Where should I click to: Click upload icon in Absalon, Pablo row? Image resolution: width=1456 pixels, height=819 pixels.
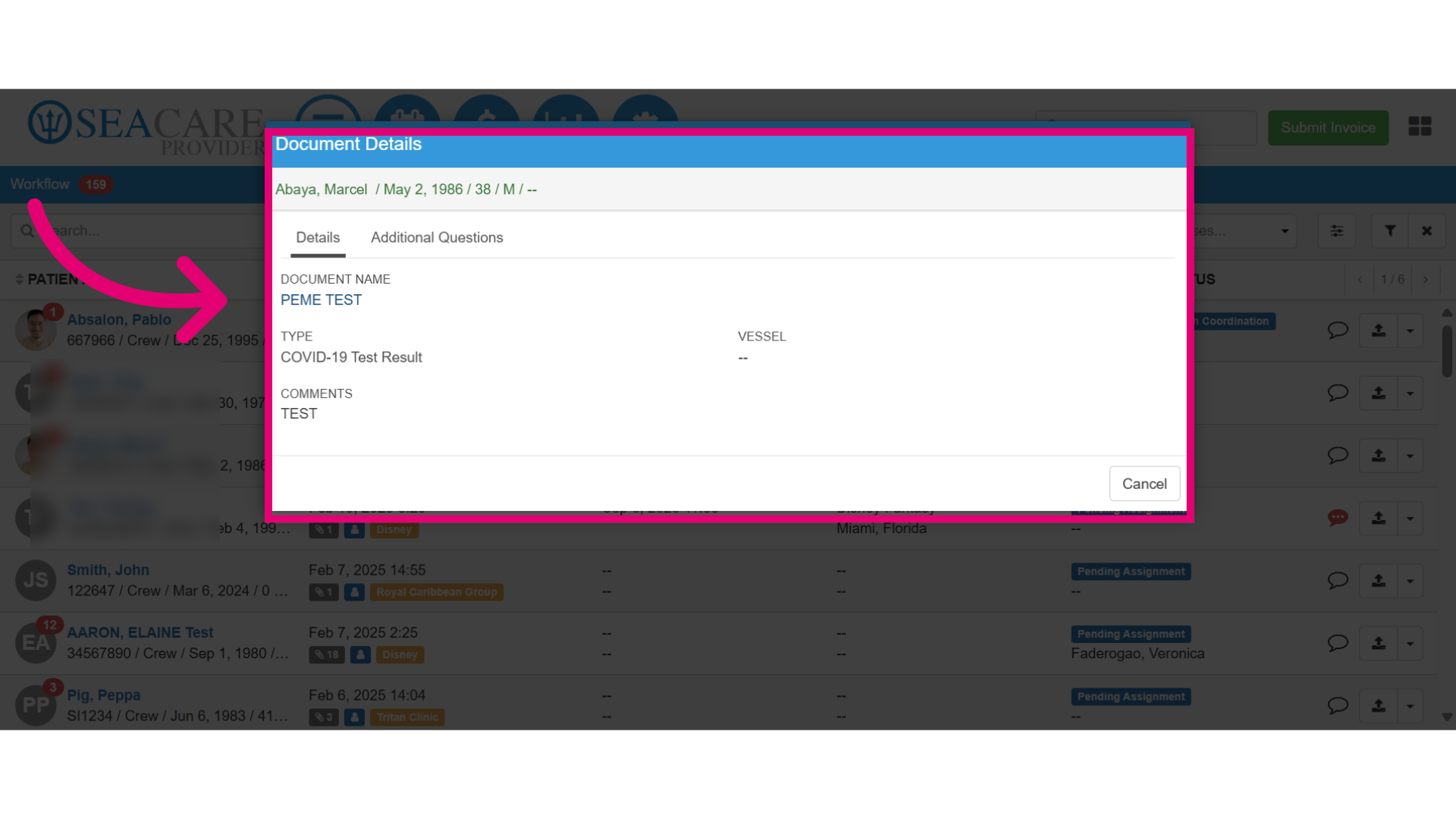[x=1379, y=331]
